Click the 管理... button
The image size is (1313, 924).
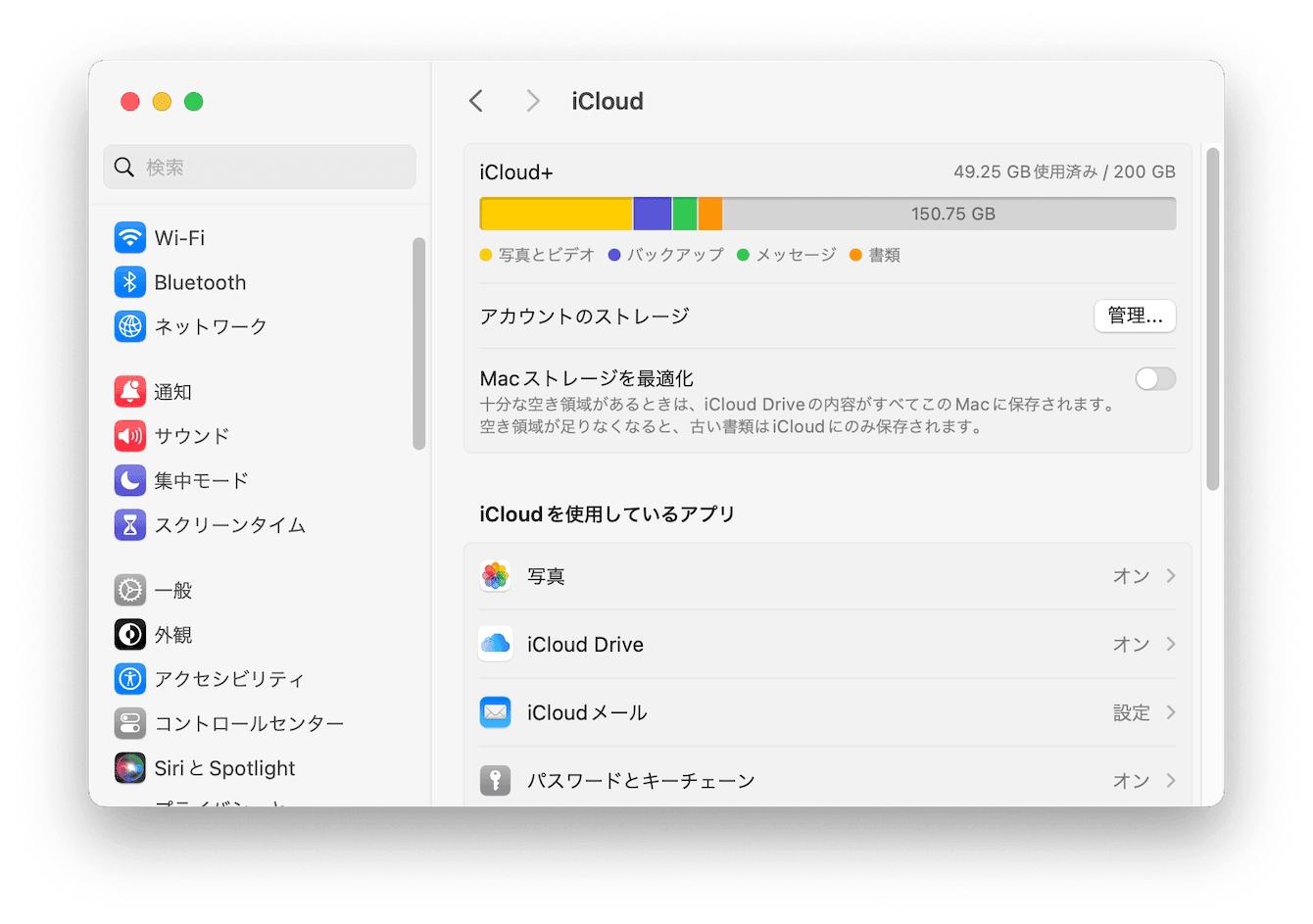click(x=1135, y=316)
